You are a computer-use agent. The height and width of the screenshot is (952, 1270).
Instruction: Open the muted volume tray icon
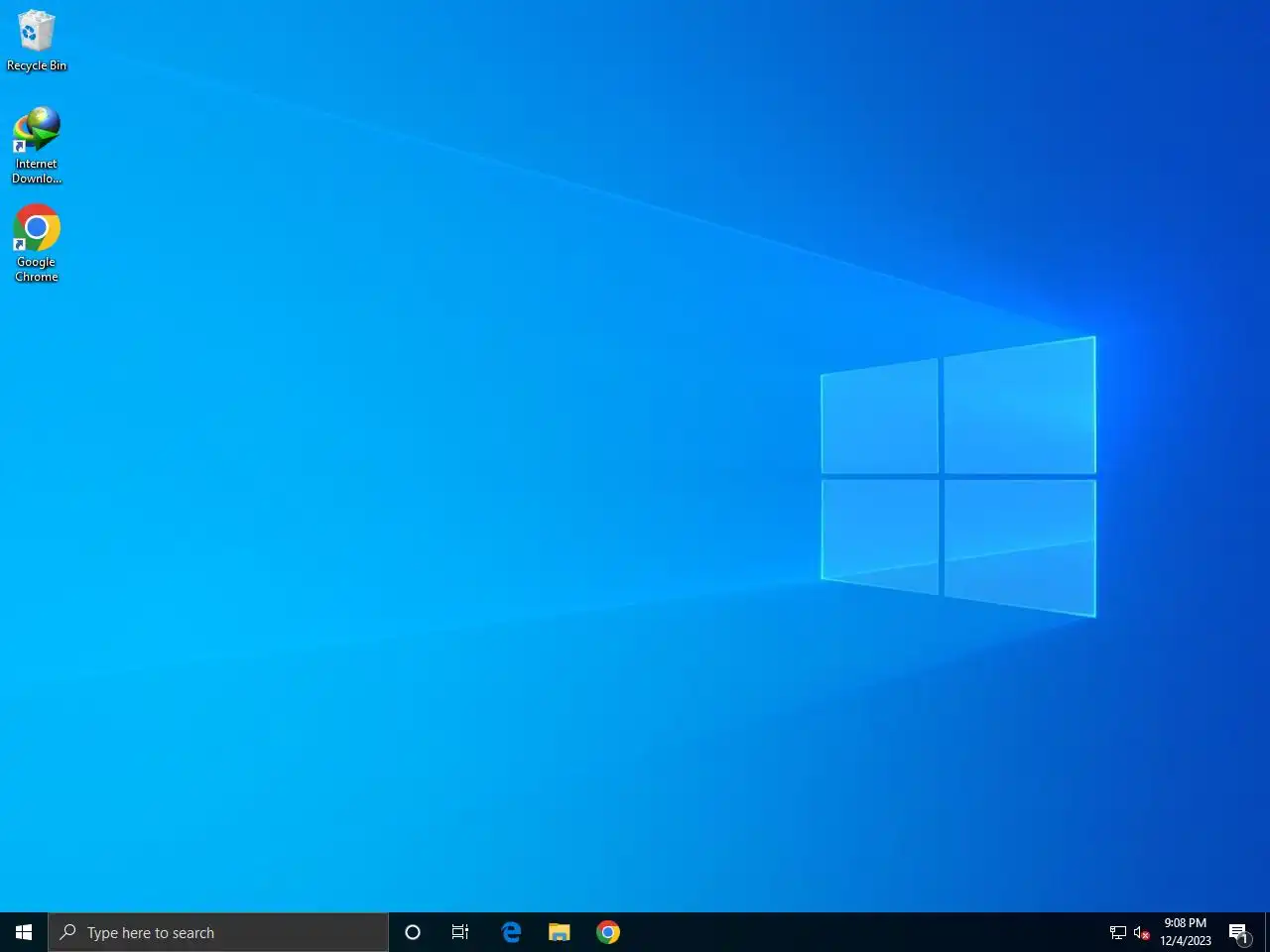coord(1142,932)
